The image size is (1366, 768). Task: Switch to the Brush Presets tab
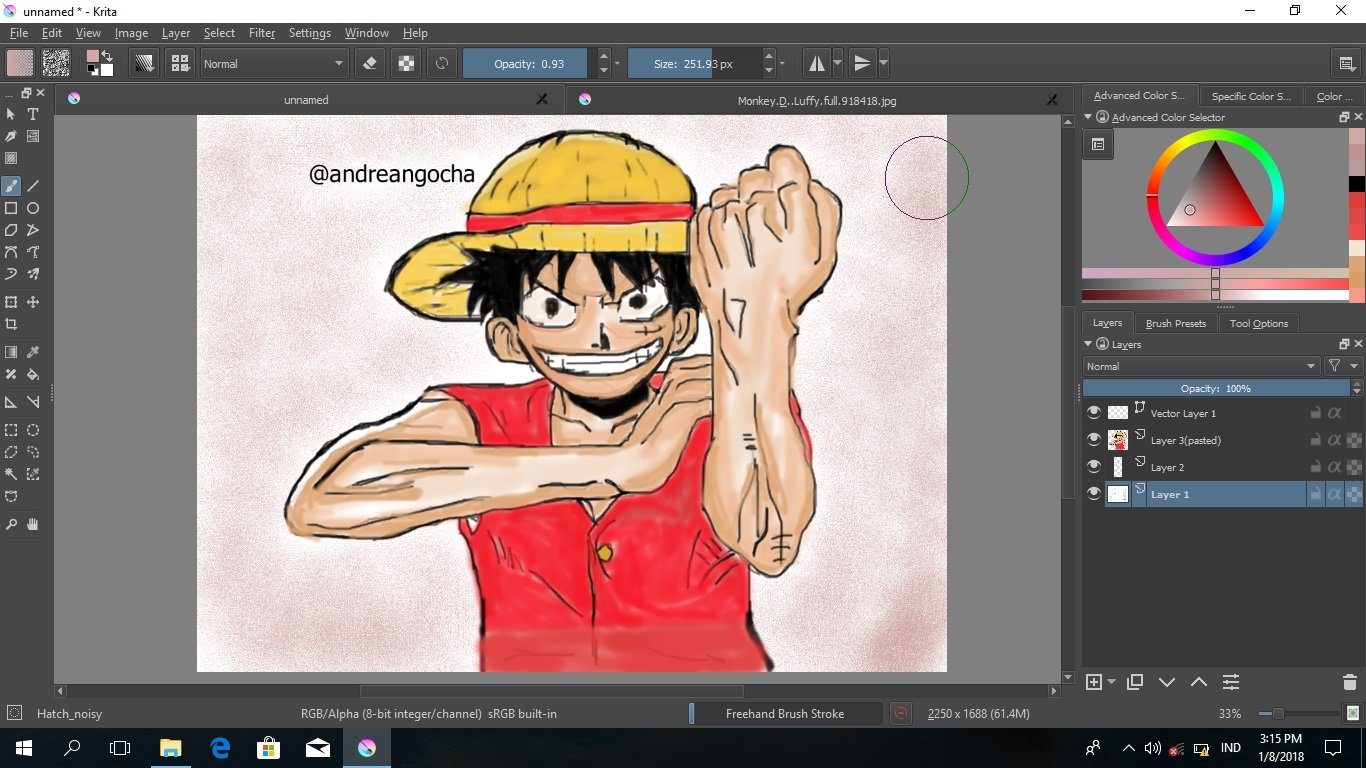pyautogui.click(x=1176, y=323)
